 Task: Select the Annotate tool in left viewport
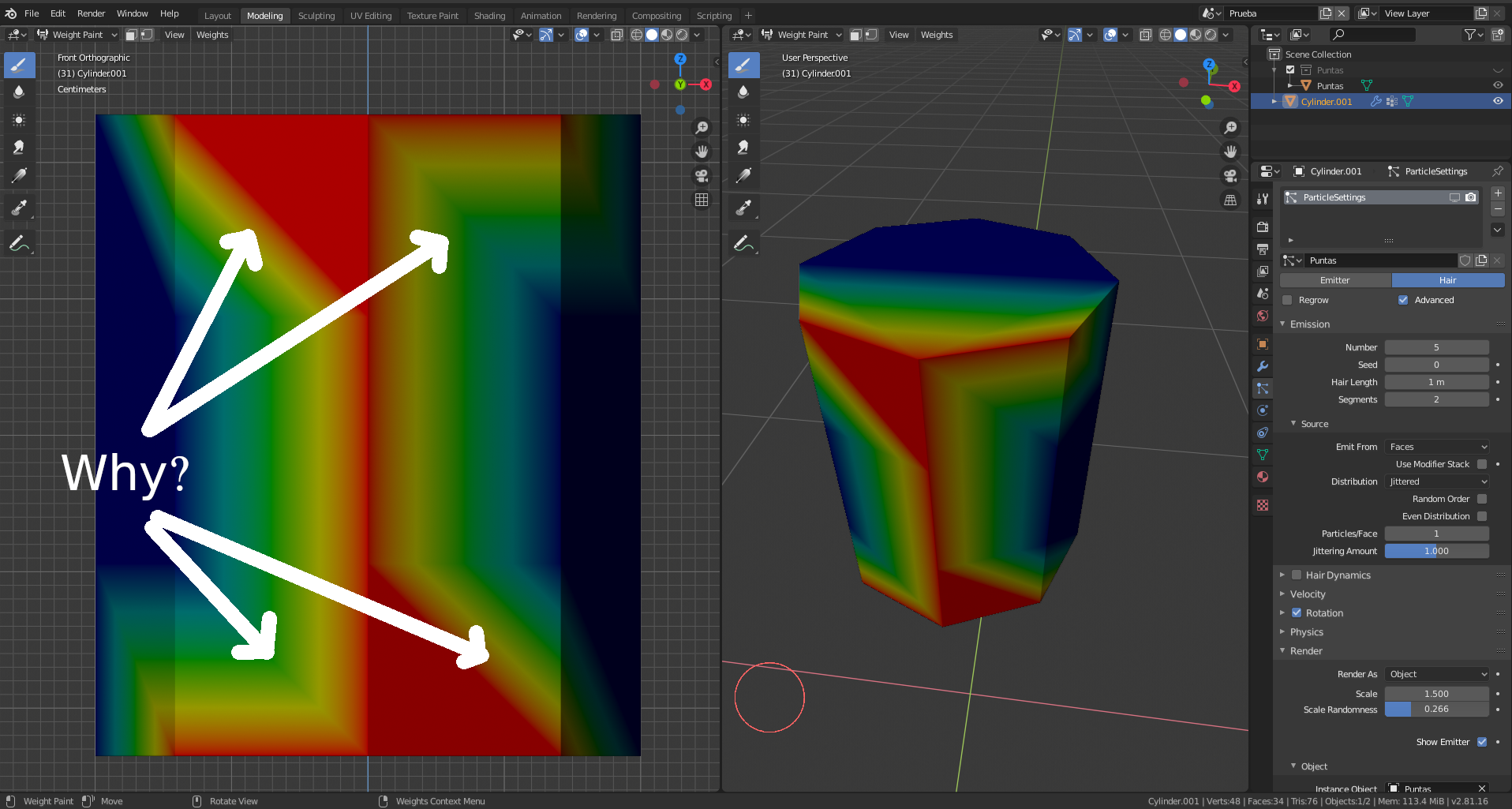[19, 244]
